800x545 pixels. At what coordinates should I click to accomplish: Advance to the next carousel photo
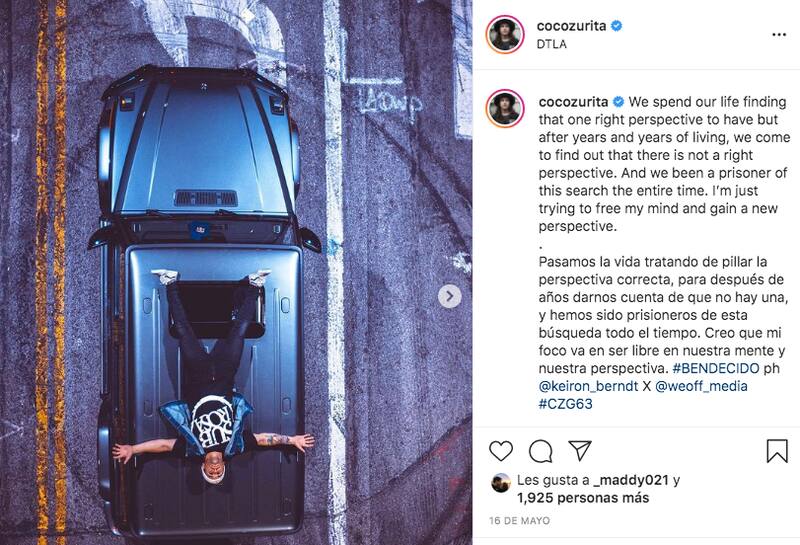[449, 296]
